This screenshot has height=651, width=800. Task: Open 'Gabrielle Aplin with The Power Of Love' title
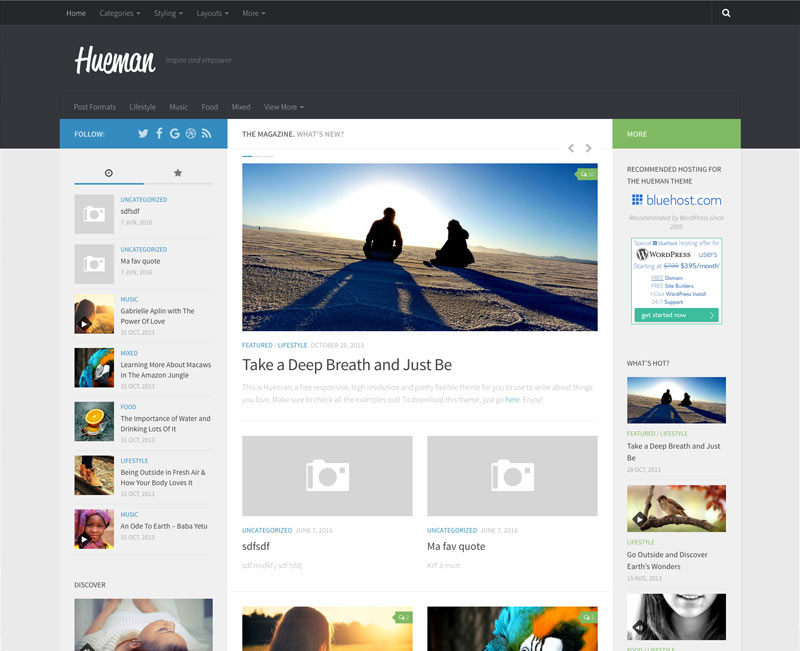pos(157,316)
